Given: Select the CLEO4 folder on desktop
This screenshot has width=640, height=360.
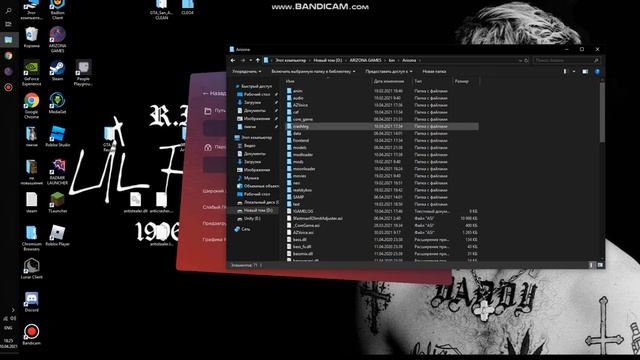Looking at the screenshot, I should pyautogui.click(x=187, y=7).
